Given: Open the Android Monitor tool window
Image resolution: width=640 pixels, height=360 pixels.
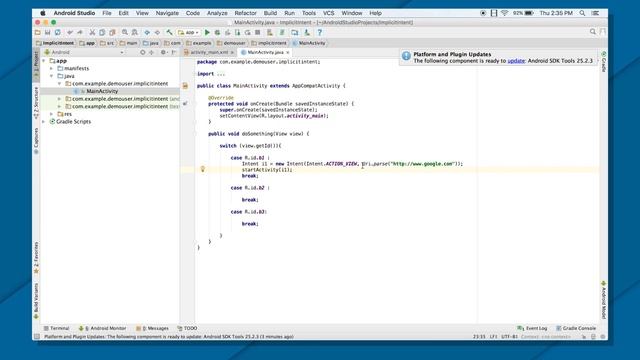Looking at the screenshot, I should point(102,328).
